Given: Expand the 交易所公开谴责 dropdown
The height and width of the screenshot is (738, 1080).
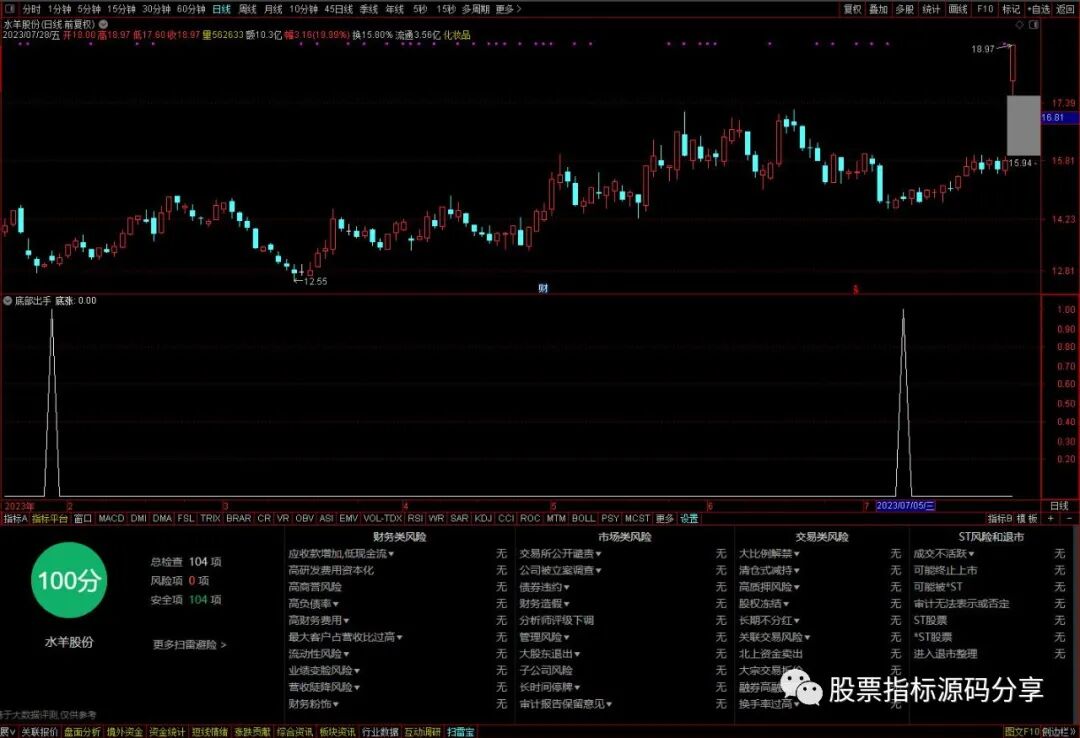Looking at the screenshot, I should click(560, 553).
